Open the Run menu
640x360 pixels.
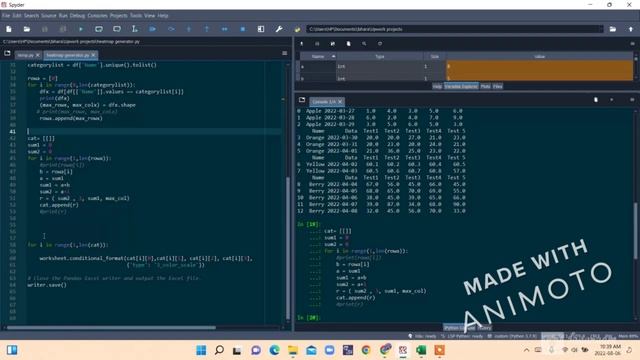[x=63, y=16]
